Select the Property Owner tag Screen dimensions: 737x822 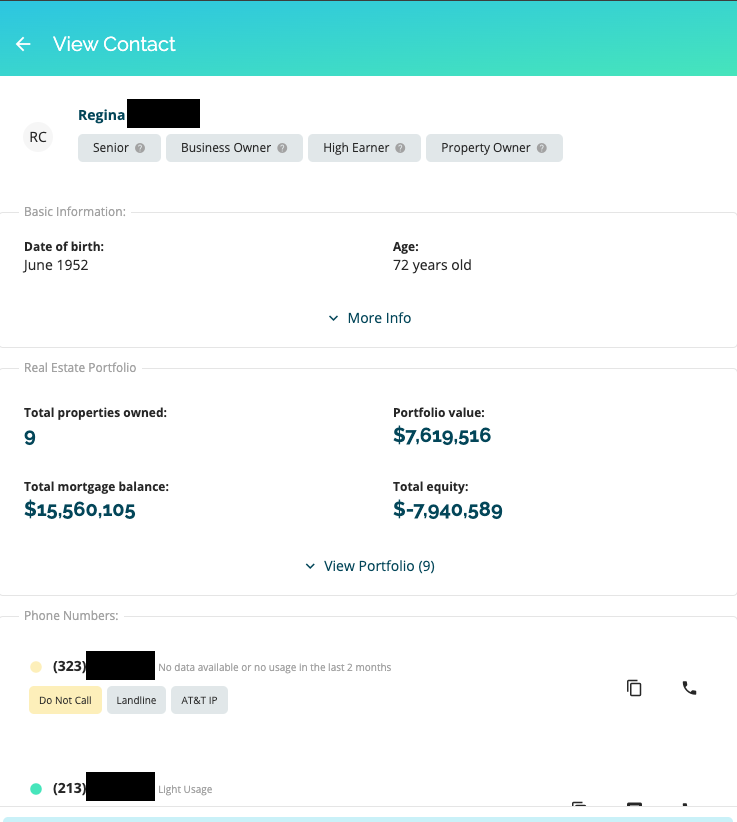(494, 148)
